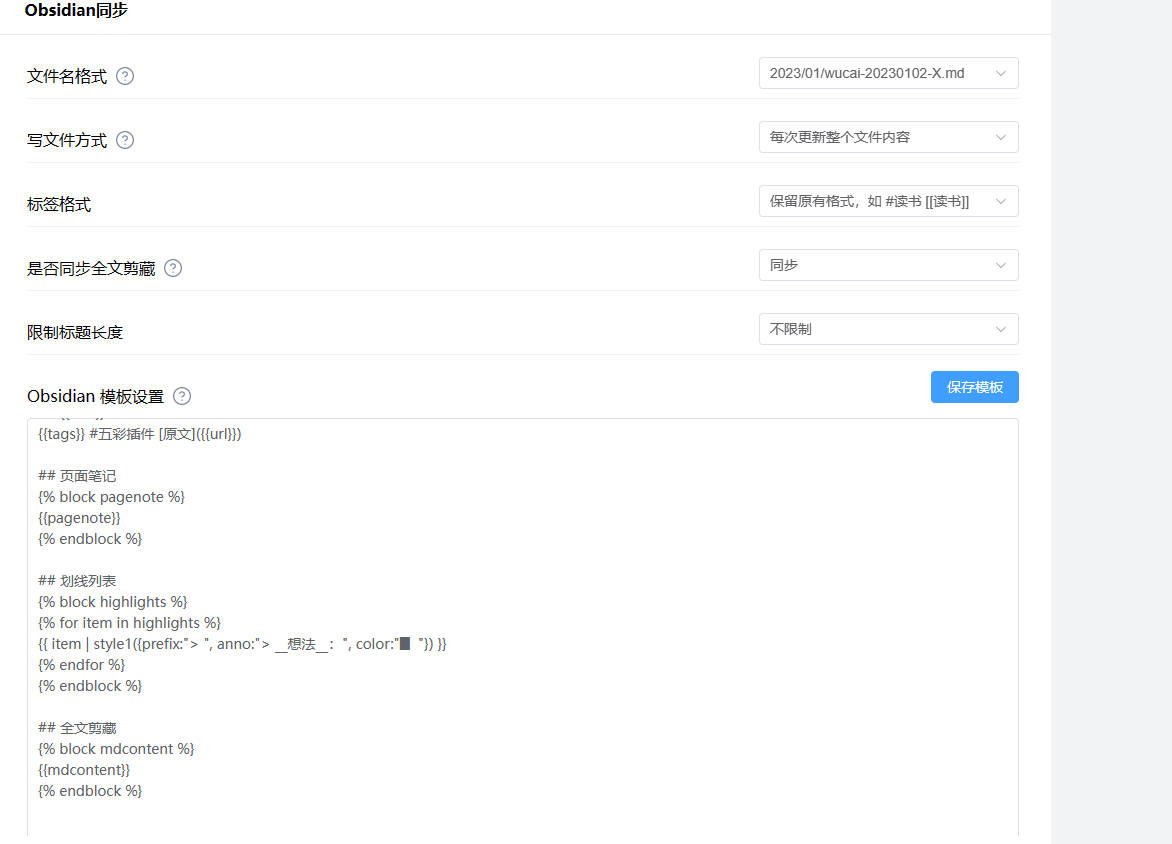Click the '{% block highlights %}' line
This screenshot has height=844, width=1172.
(113, 602)
